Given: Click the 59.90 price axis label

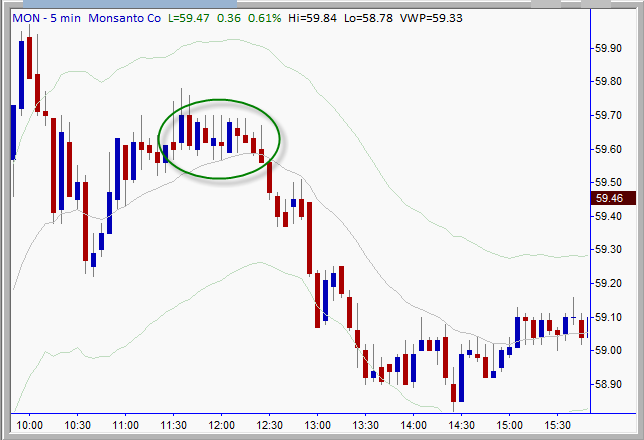Looking at the screenshot, I should click(x=608, y=48).
